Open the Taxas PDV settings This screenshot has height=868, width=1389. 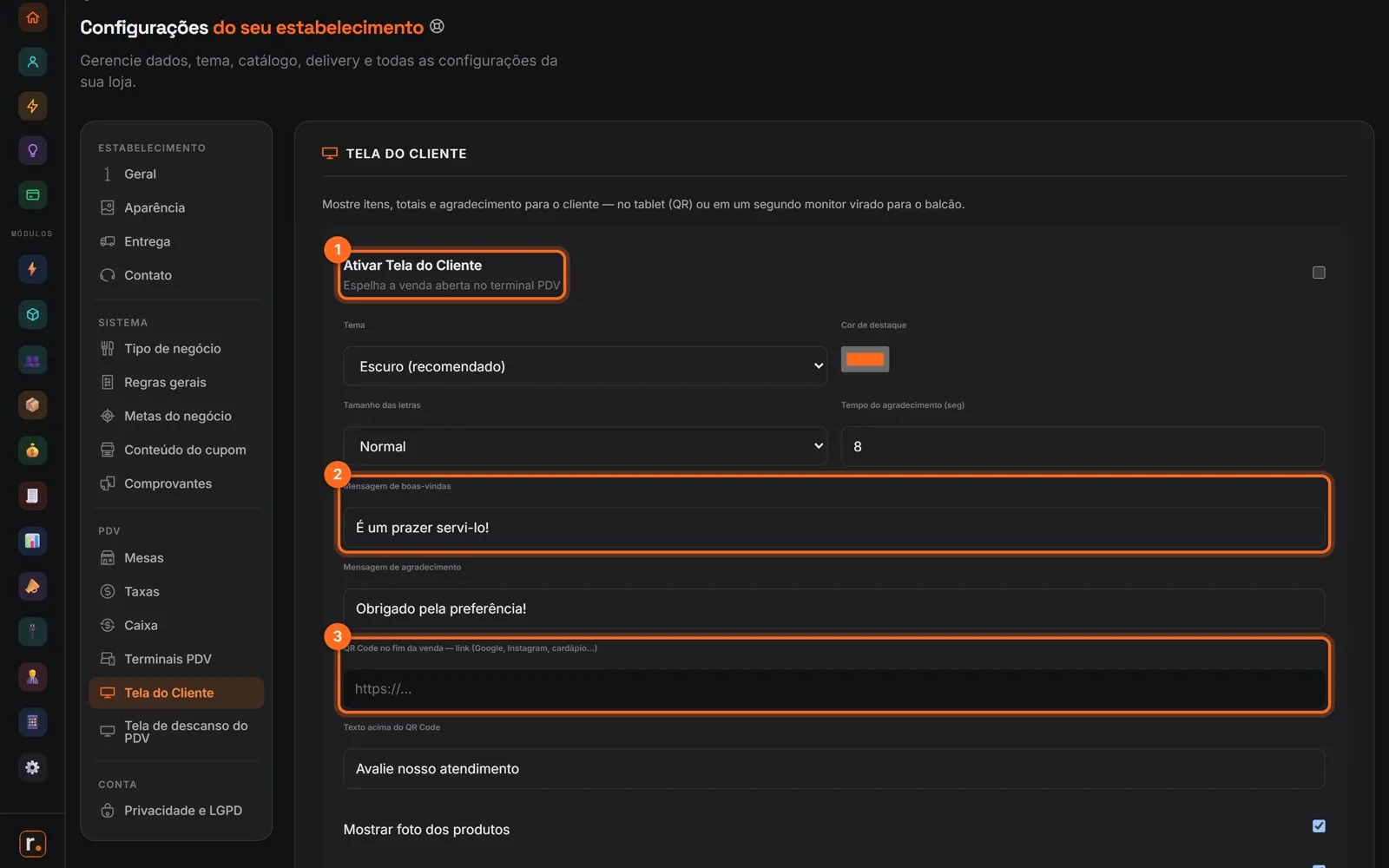coord(176,592)
